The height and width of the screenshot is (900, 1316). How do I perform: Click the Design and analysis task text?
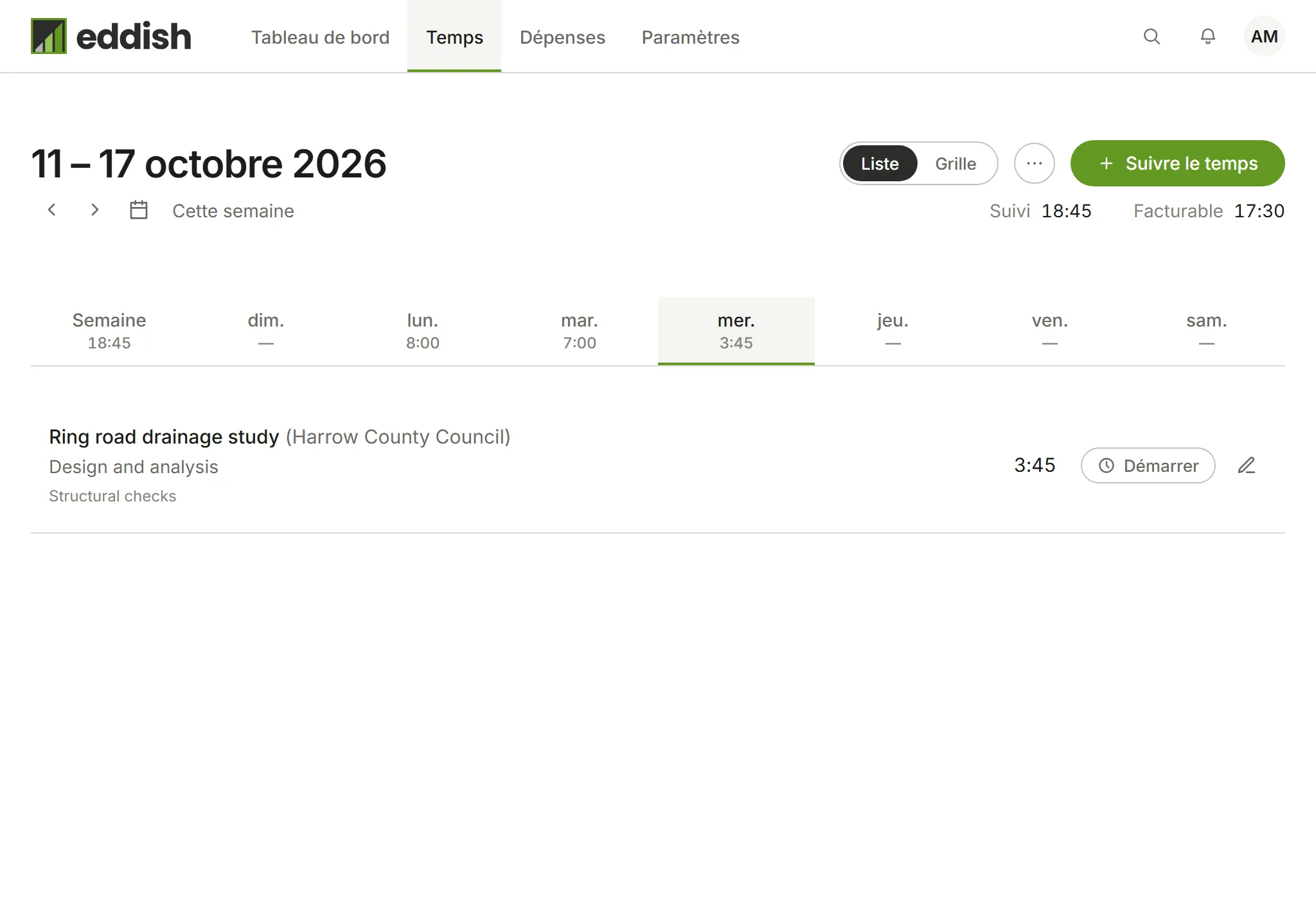[134, 467]
